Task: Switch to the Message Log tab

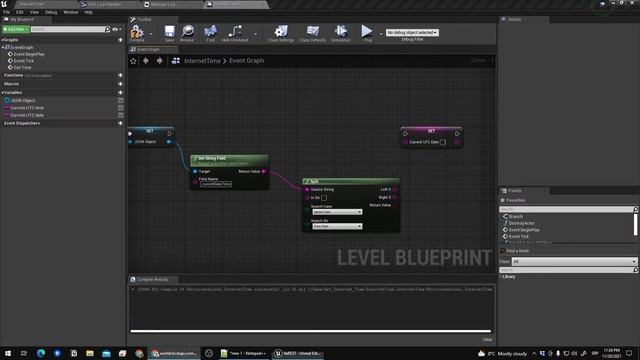Action: tap(163, 4)
